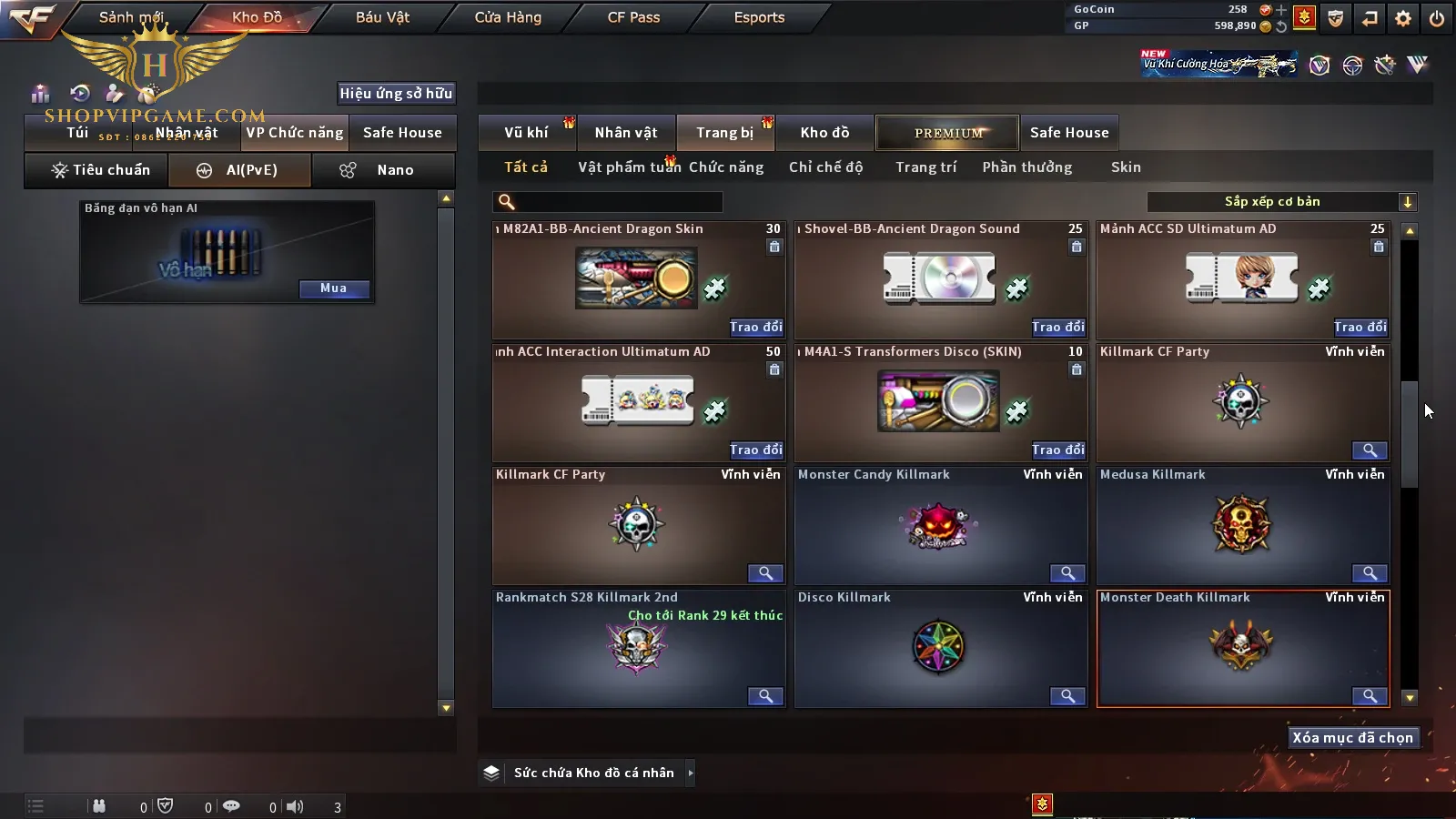Expand Sức chứa Kho đồ cá nhân
The image size is (1456, 819).
coord(691,773)
